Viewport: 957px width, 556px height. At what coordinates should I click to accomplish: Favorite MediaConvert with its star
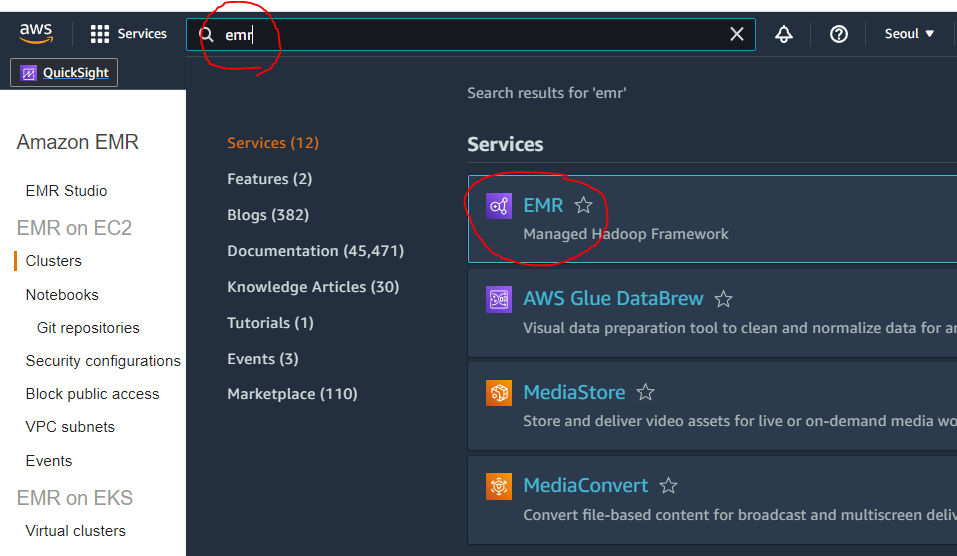pyautogui.click(x=668, y=485)
